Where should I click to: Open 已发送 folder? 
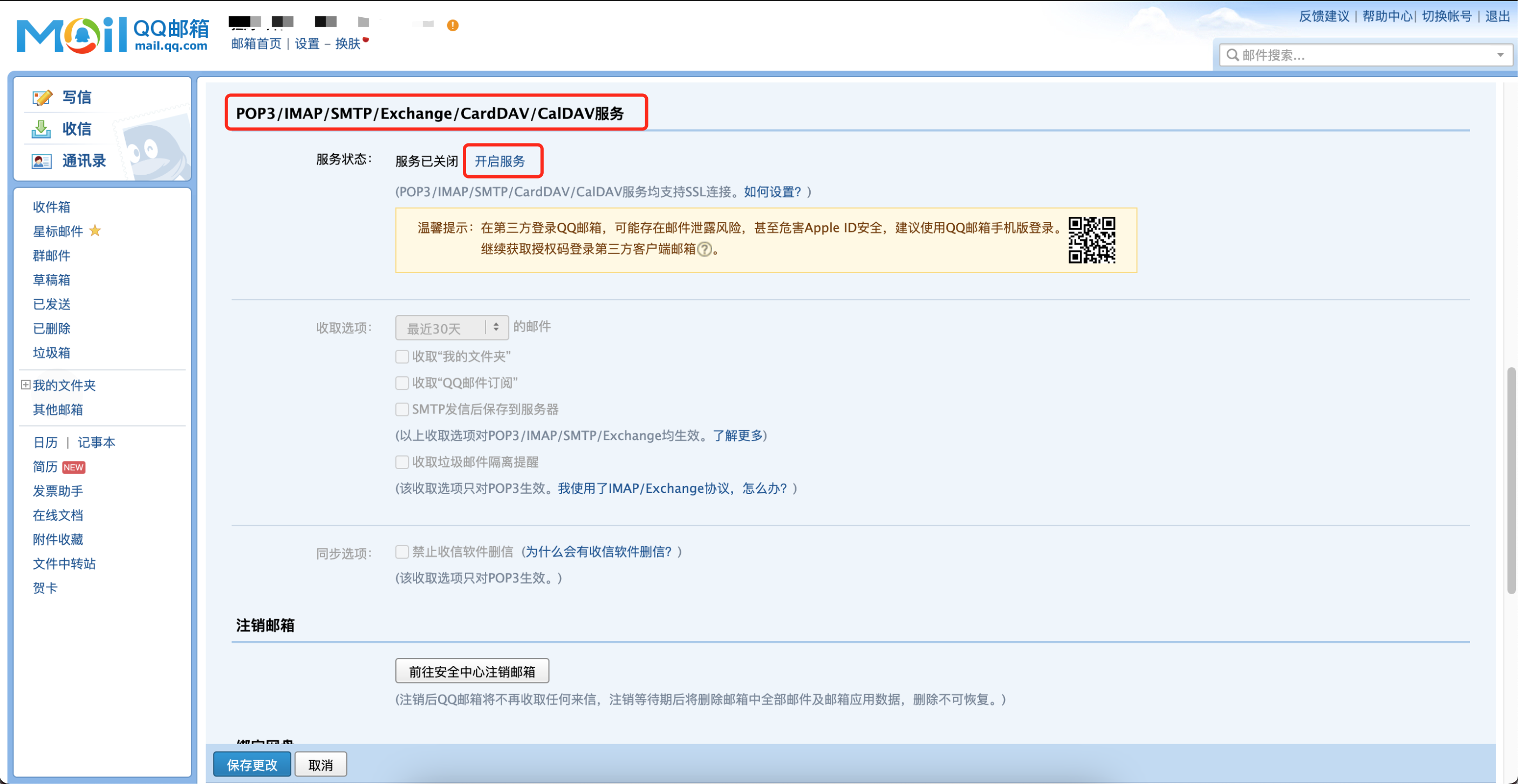pos(51,304)
